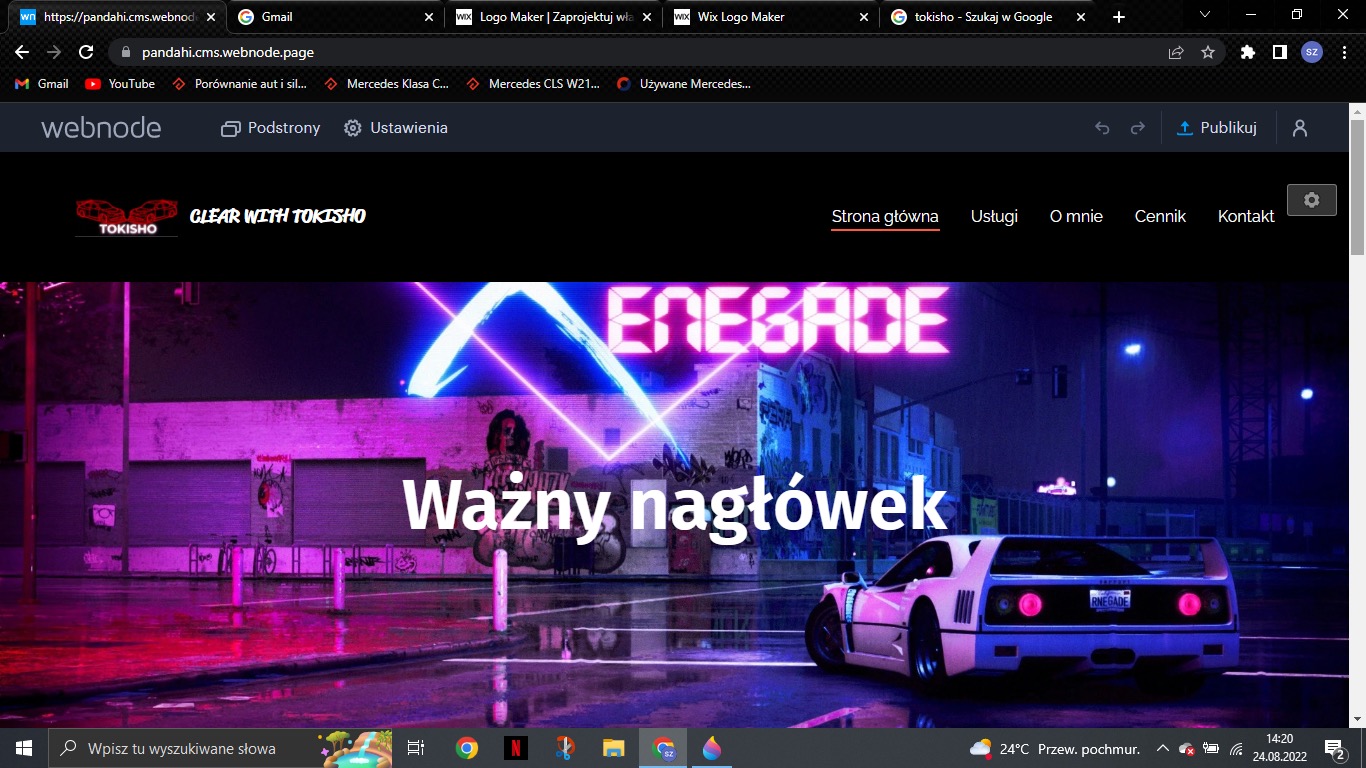1366x768 pixels.
Task: Bookmark the page with the star icon
Action: (x=1209, y=51)
